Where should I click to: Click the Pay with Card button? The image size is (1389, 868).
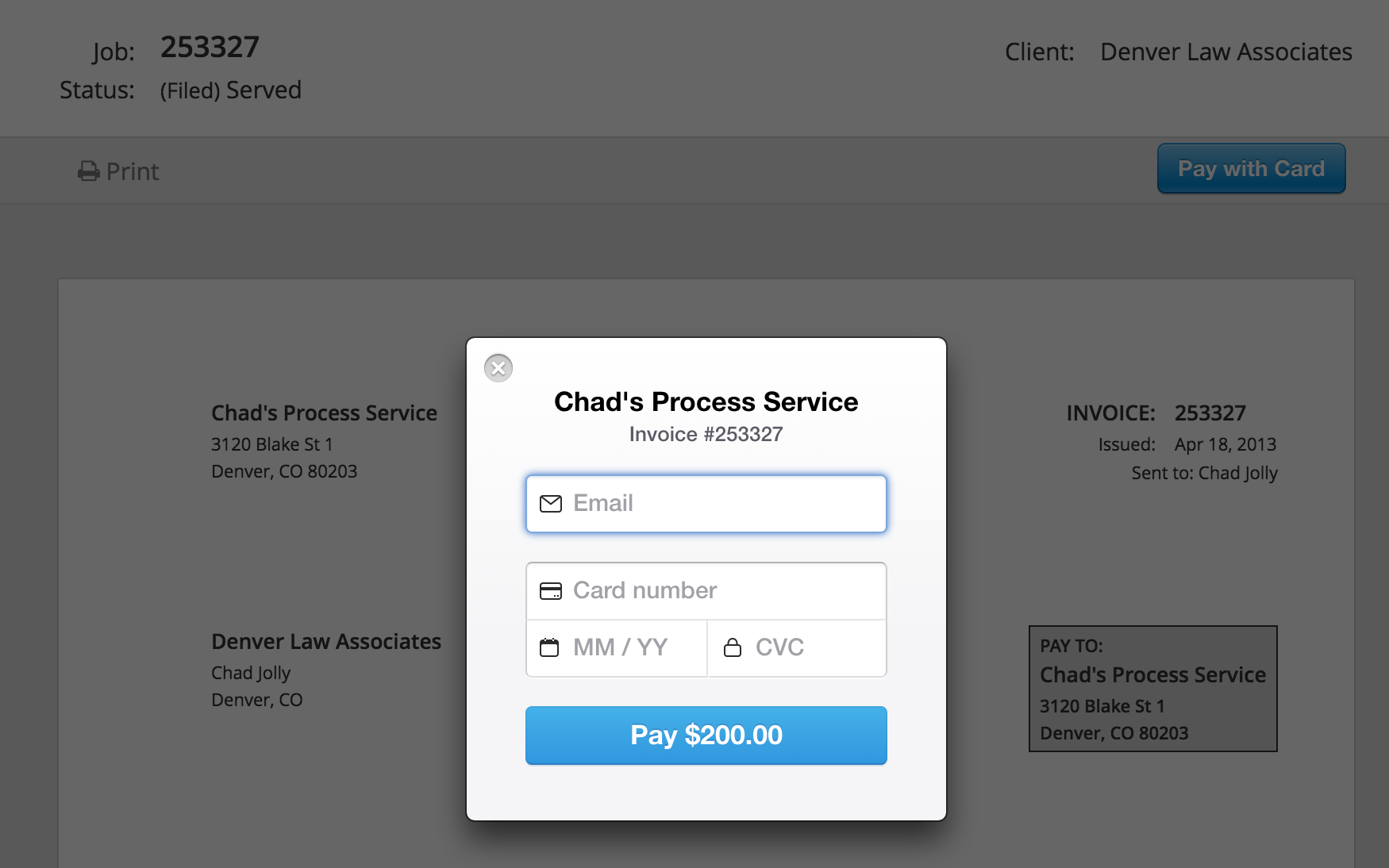pyautogui.click(x=1251, y=168)
